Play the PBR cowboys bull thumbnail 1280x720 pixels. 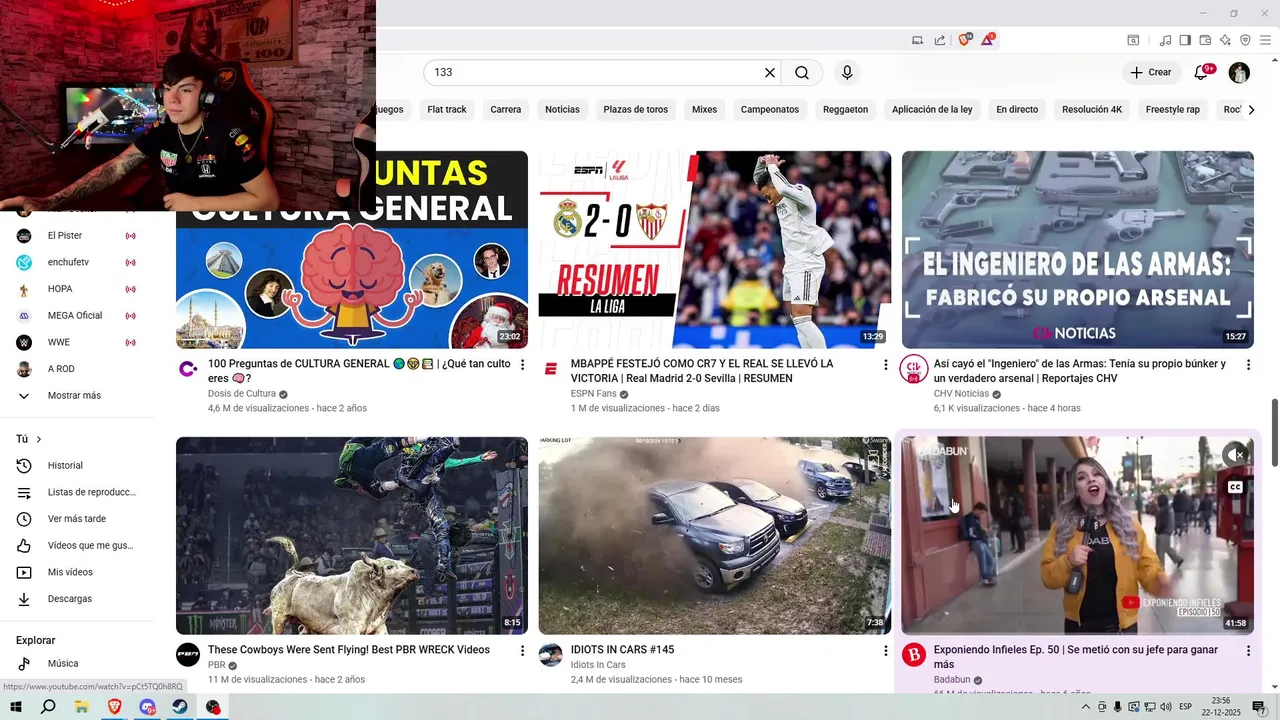click(352, 535)
